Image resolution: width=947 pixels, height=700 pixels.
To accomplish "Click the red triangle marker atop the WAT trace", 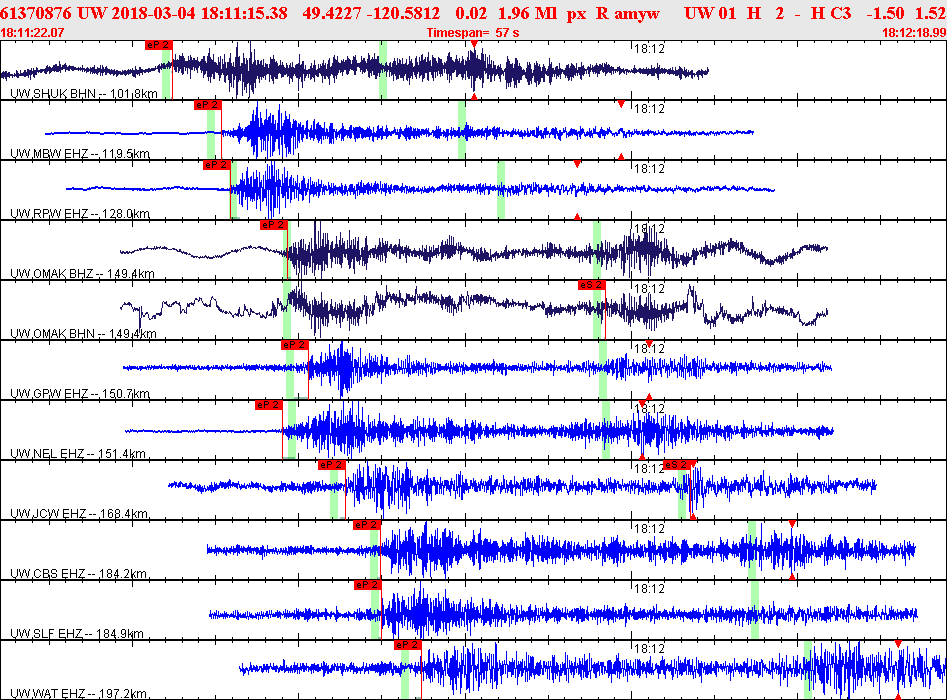I will point(898,644).
